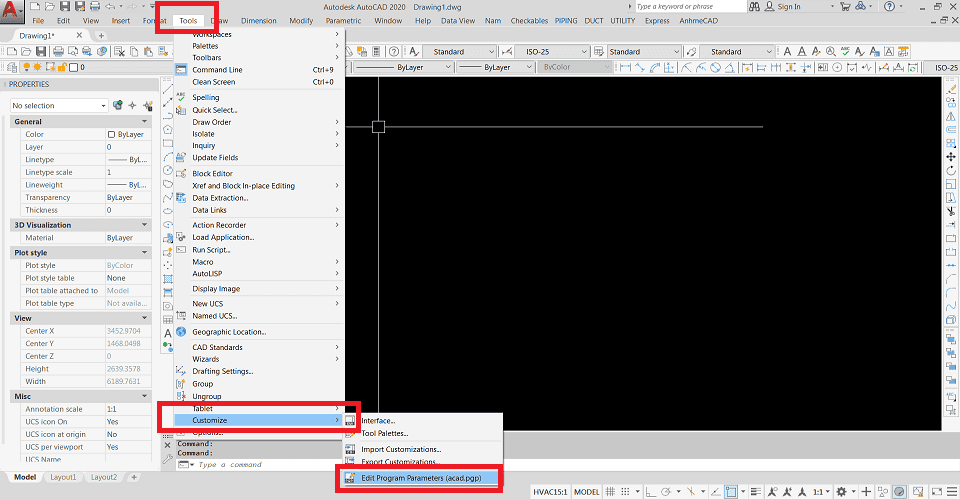The width and height of the screenshot is (960, 500).
Task: Click the Workspace switching gear icon
Action: coord(842,491)
